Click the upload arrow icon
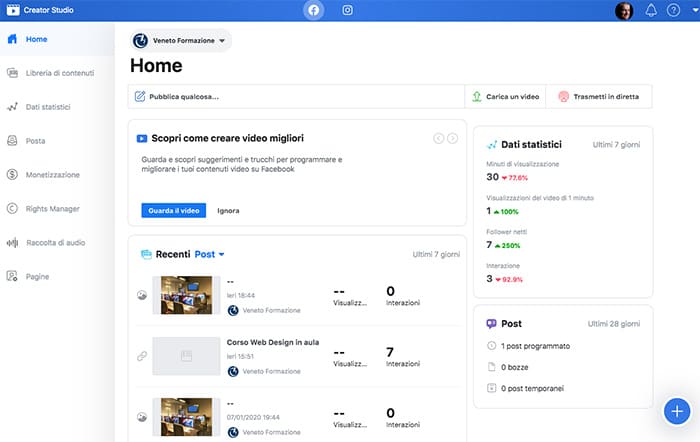 click(477, 96)
